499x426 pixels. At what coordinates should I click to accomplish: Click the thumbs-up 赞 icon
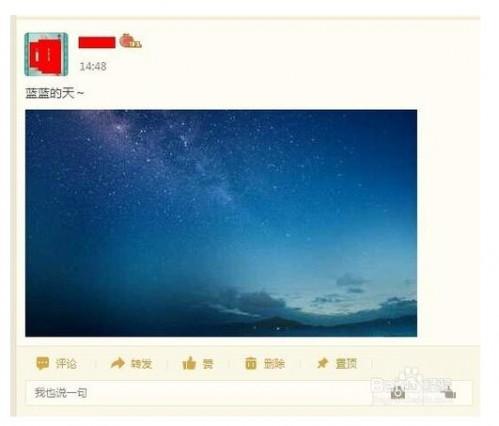coord(189,363)
